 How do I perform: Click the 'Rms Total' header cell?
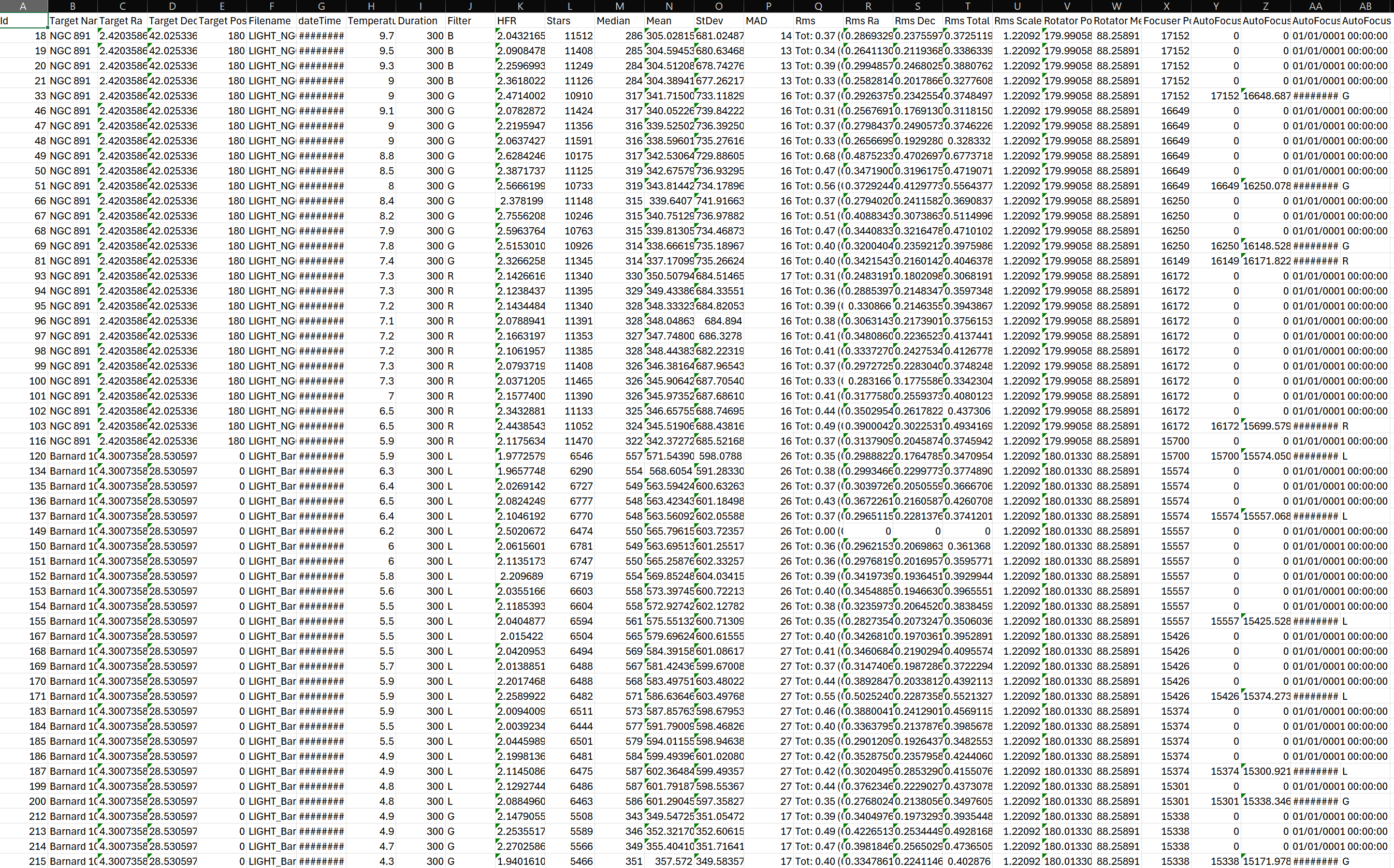pos(967,21)
